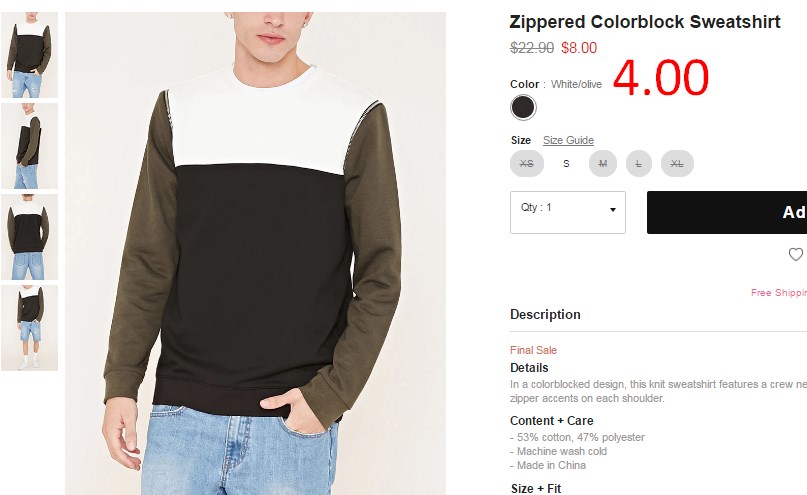View the fourth full-body thumbnail

click(29, 328)
